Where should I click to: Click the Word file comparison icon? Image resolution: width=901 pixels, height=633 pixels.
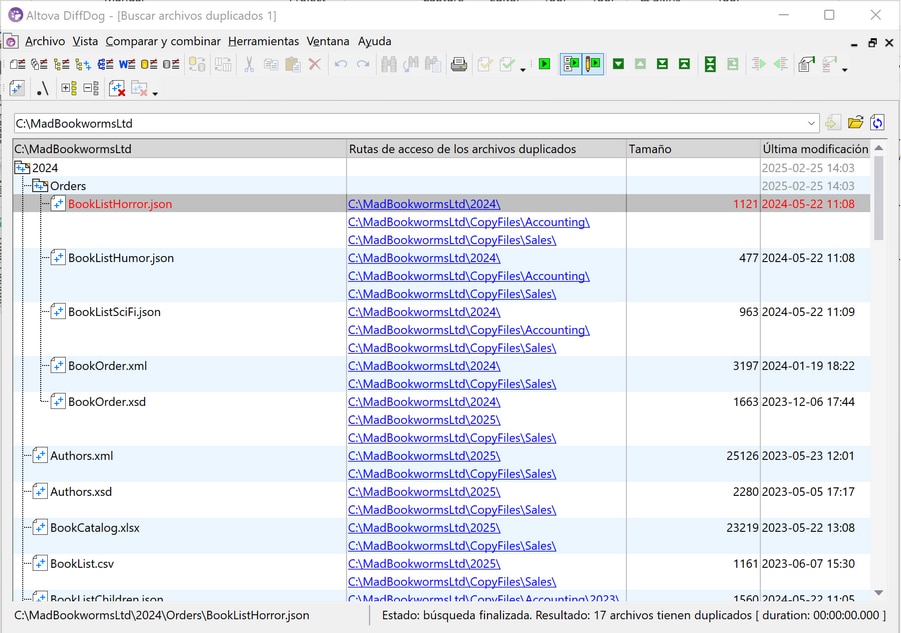(127, 65)
